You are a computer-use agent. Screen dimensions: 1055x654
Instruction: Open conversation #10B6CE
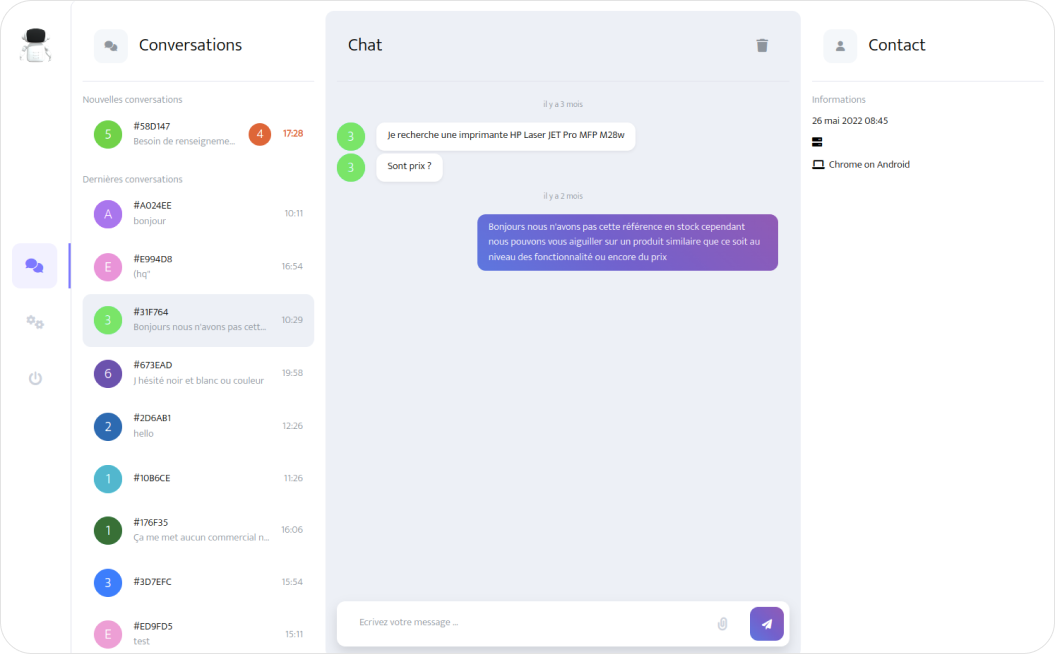pos(198,478)
